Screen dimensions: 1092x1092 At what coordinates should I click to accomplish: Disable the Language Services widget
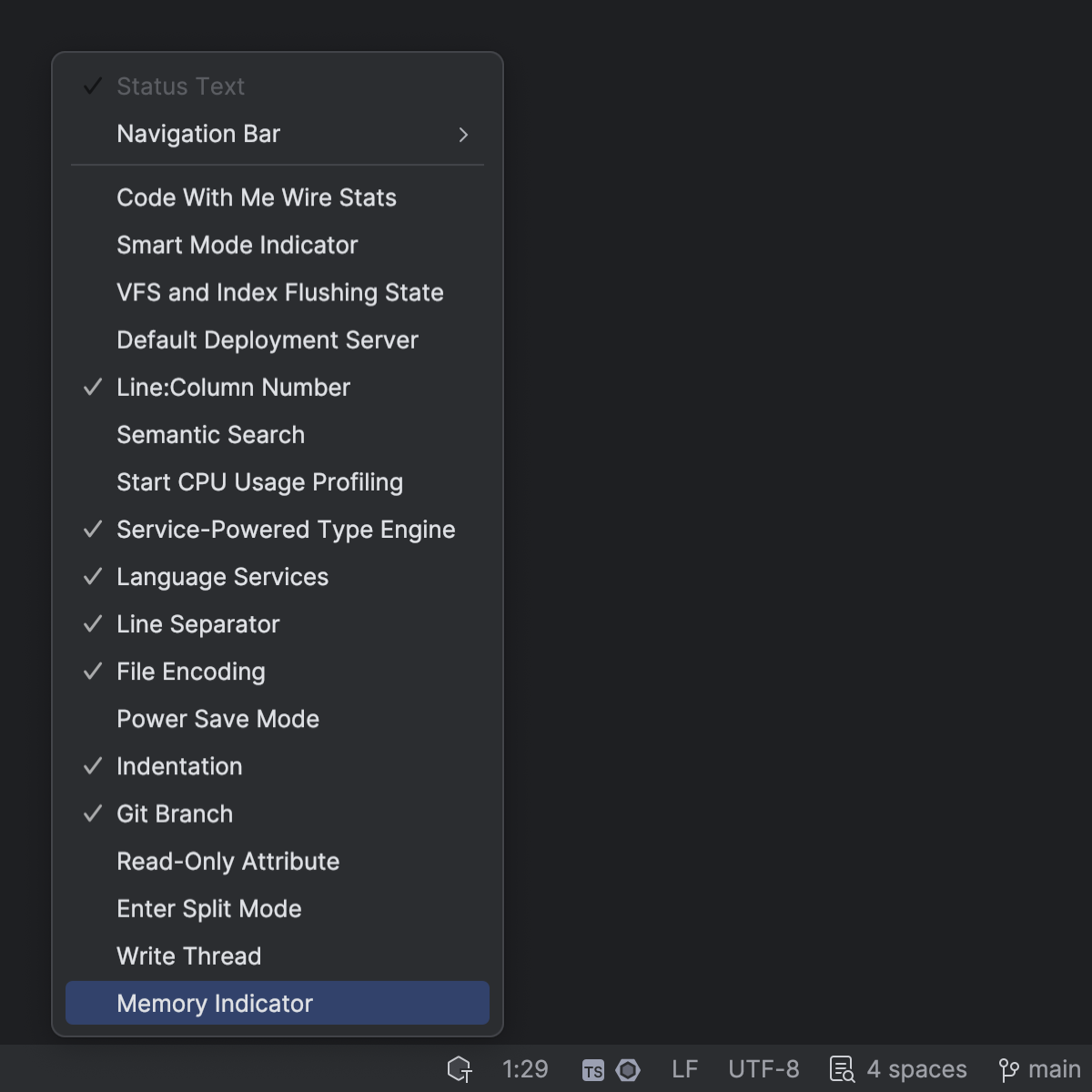coord(222,576)
